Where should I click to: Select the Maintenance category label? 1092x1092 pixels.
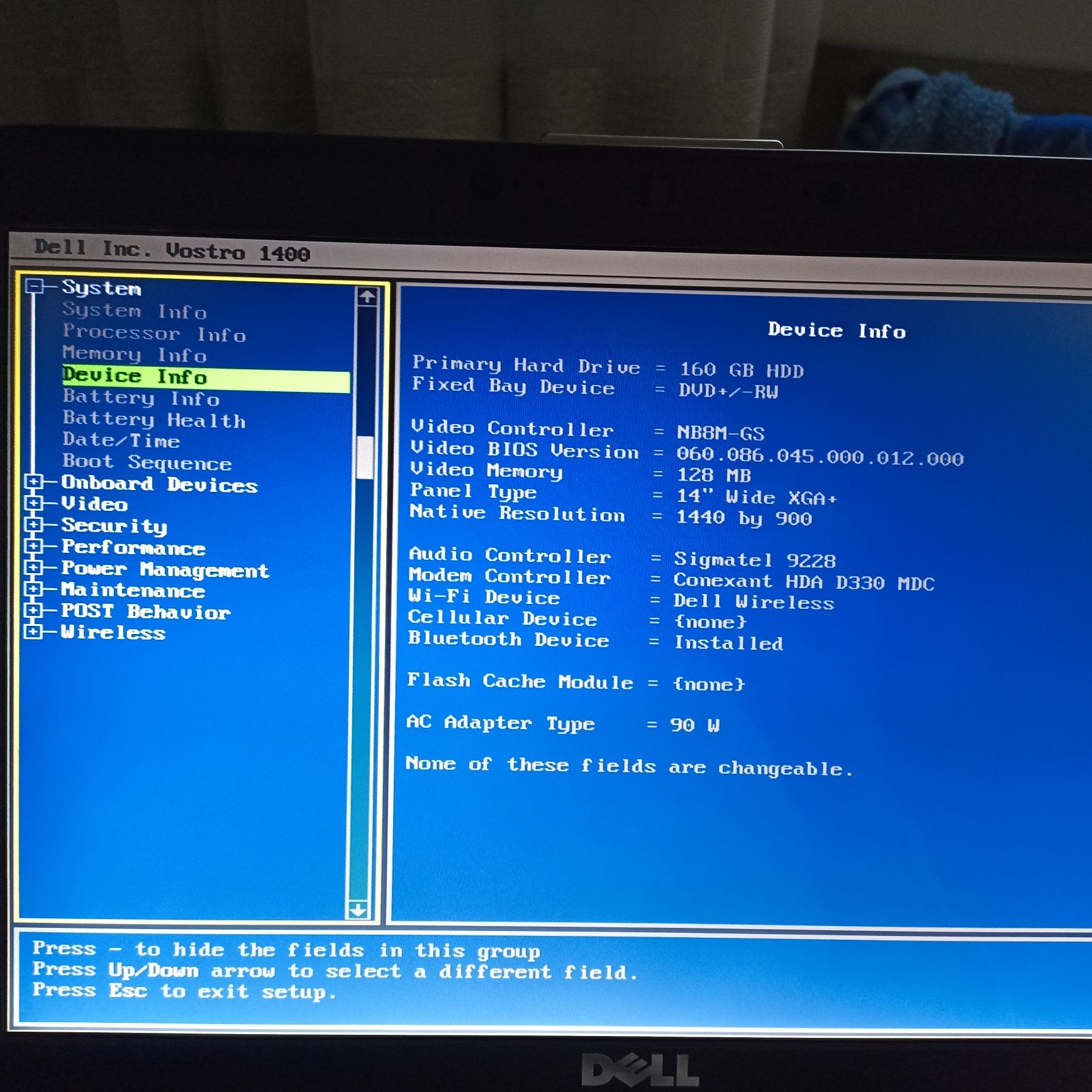[133, 590]
